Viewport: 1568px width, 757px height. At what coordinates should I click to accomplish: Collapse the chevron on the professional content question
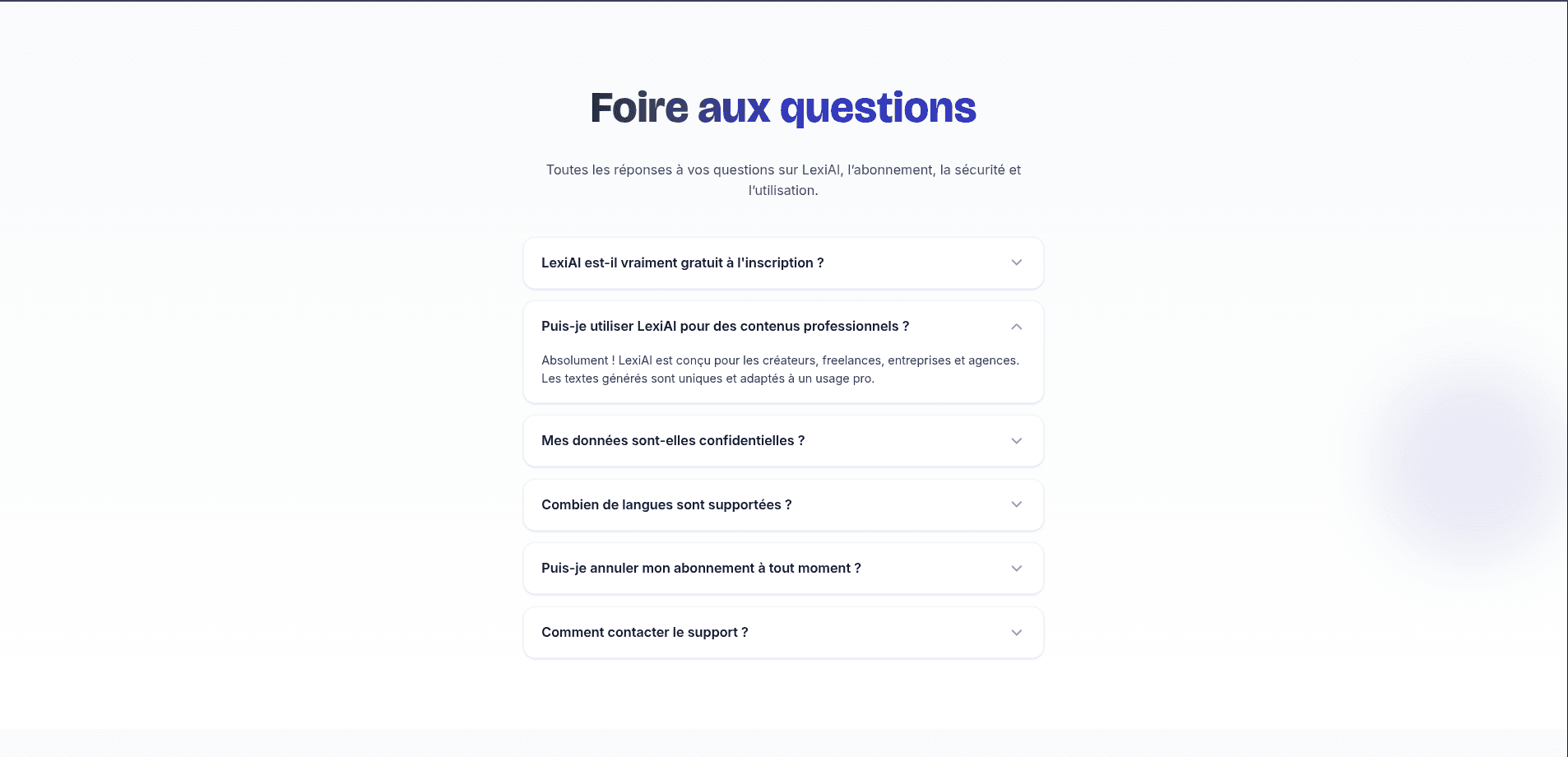click(x=1017, y=327)
